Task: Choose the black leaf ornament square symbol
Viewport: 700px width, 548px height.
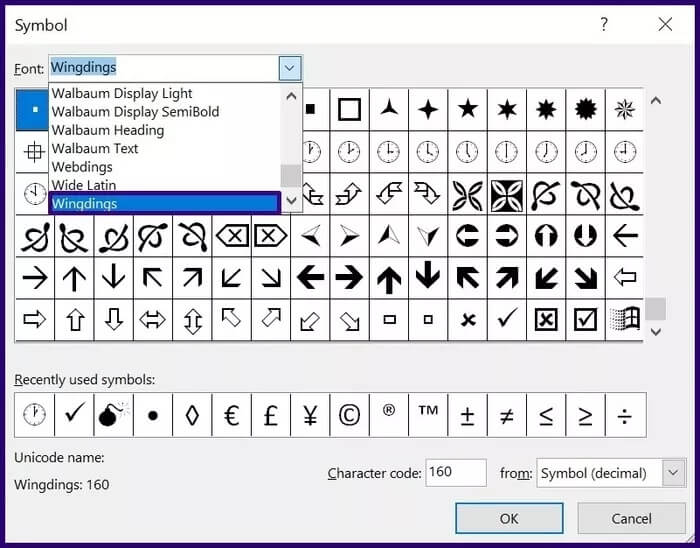Action: pos(507,194)
